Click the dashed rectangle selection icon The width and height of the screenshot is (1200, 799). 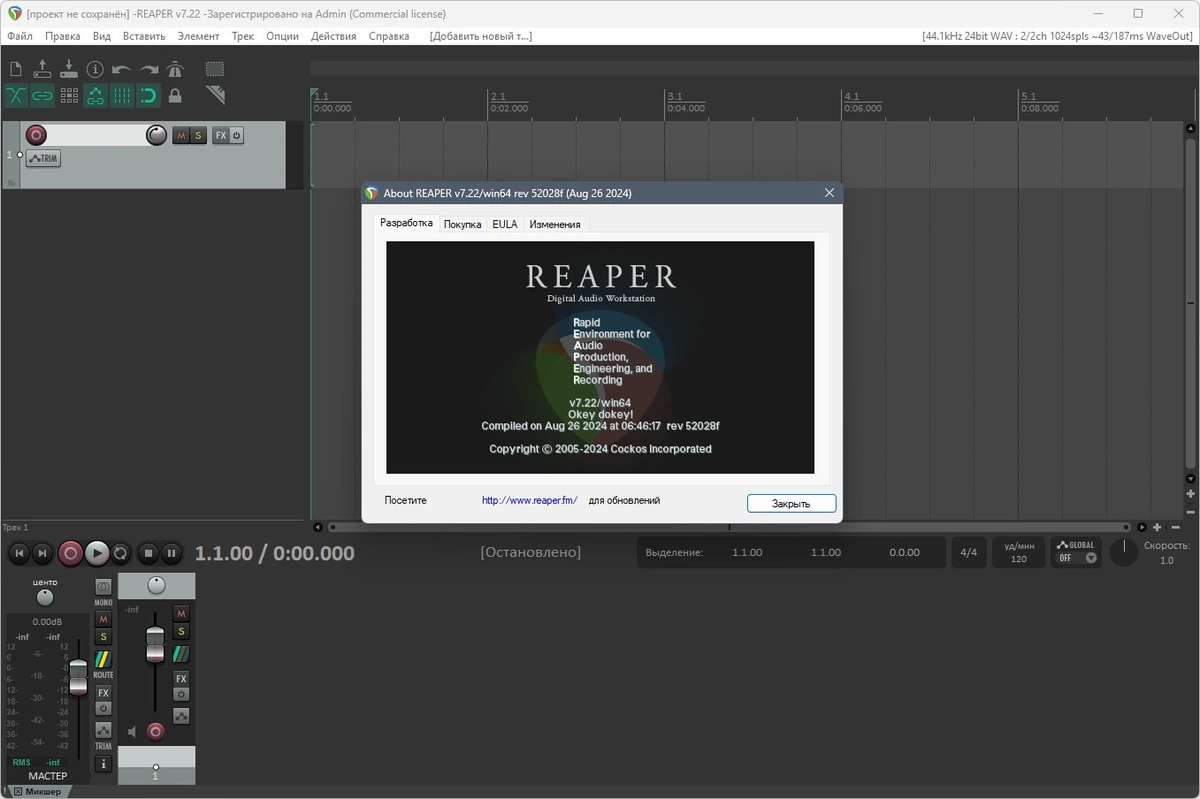coord(215,69)
